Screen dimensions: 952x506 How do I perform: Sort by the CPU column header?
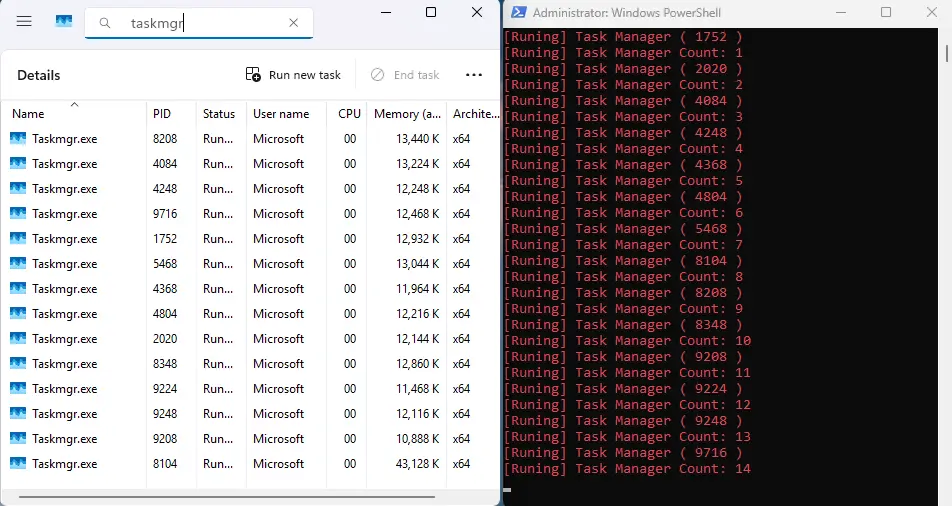(349, 114)
